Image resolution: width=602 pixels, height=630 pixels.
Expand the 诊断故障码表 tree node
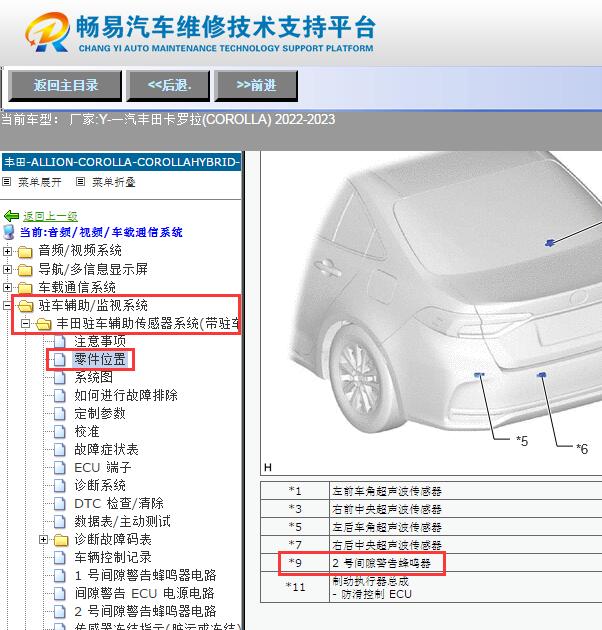tap(43, 540)
